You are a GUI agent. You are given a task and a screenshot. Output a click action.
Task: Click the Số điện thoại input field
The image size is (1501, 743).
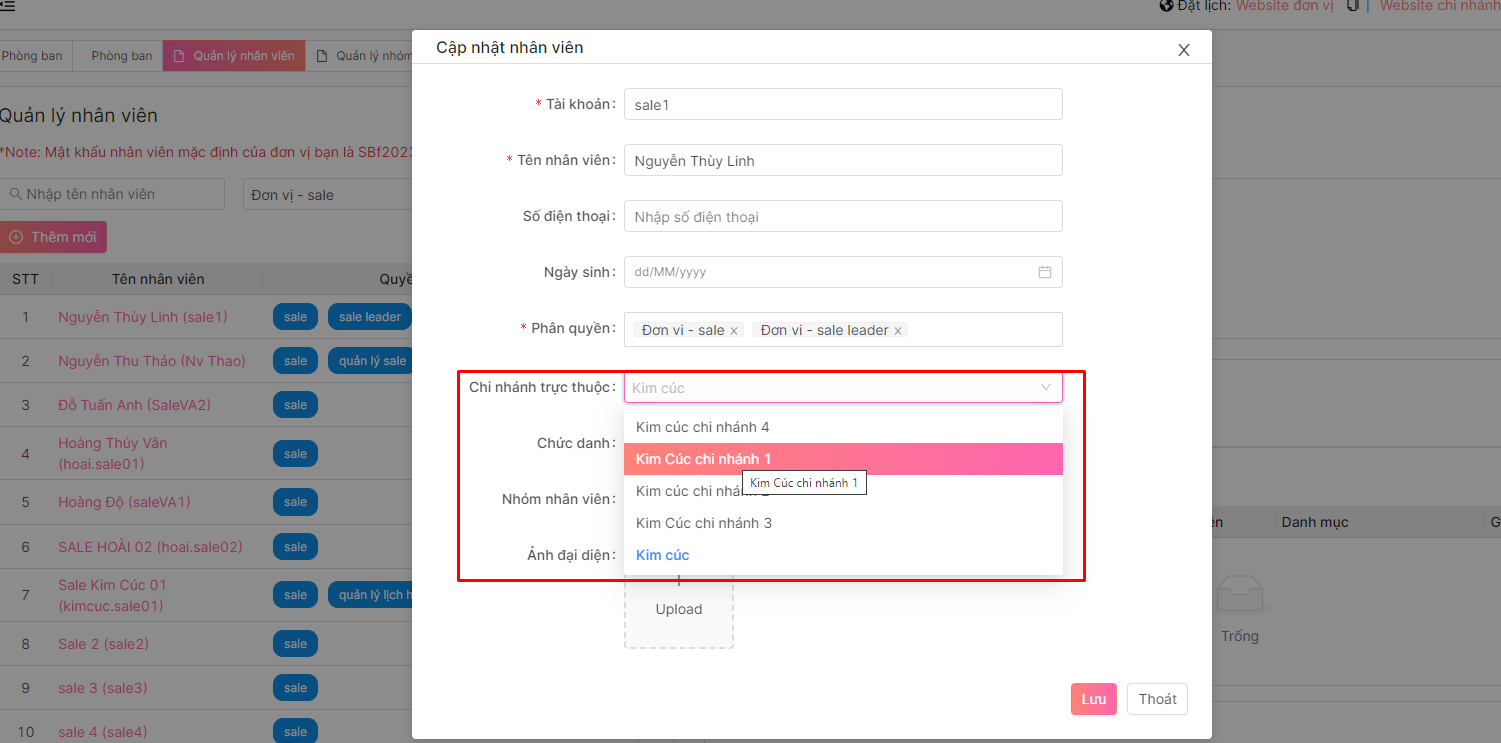(842, 217)
